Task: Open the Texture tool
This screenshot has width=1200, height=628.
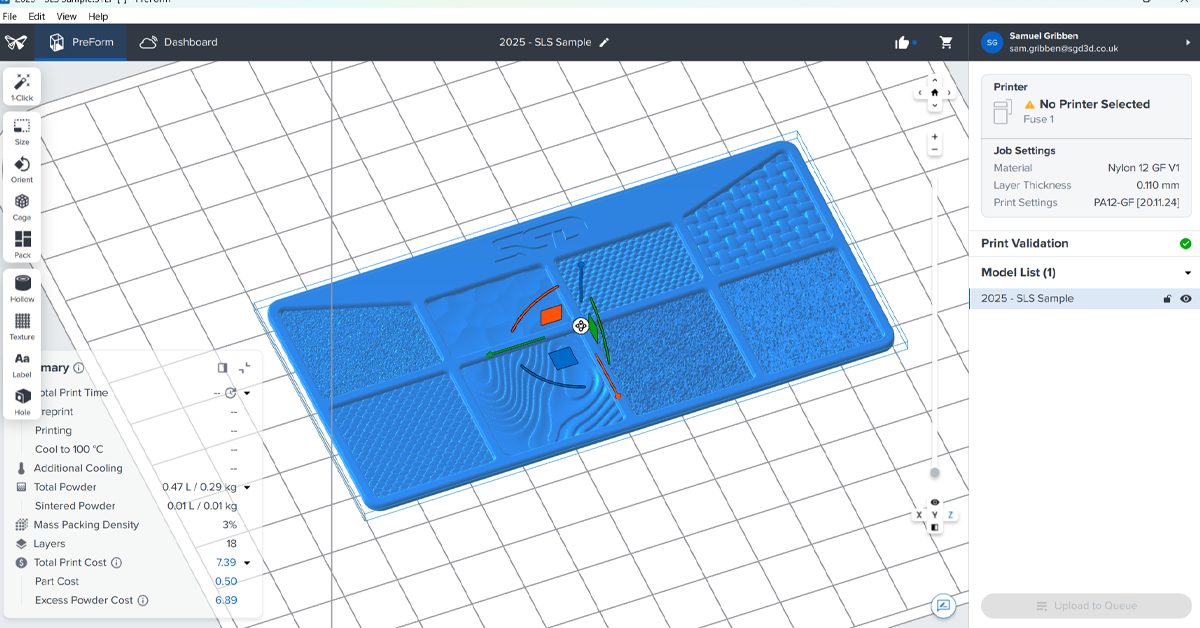Action: (x=22, y=325)
